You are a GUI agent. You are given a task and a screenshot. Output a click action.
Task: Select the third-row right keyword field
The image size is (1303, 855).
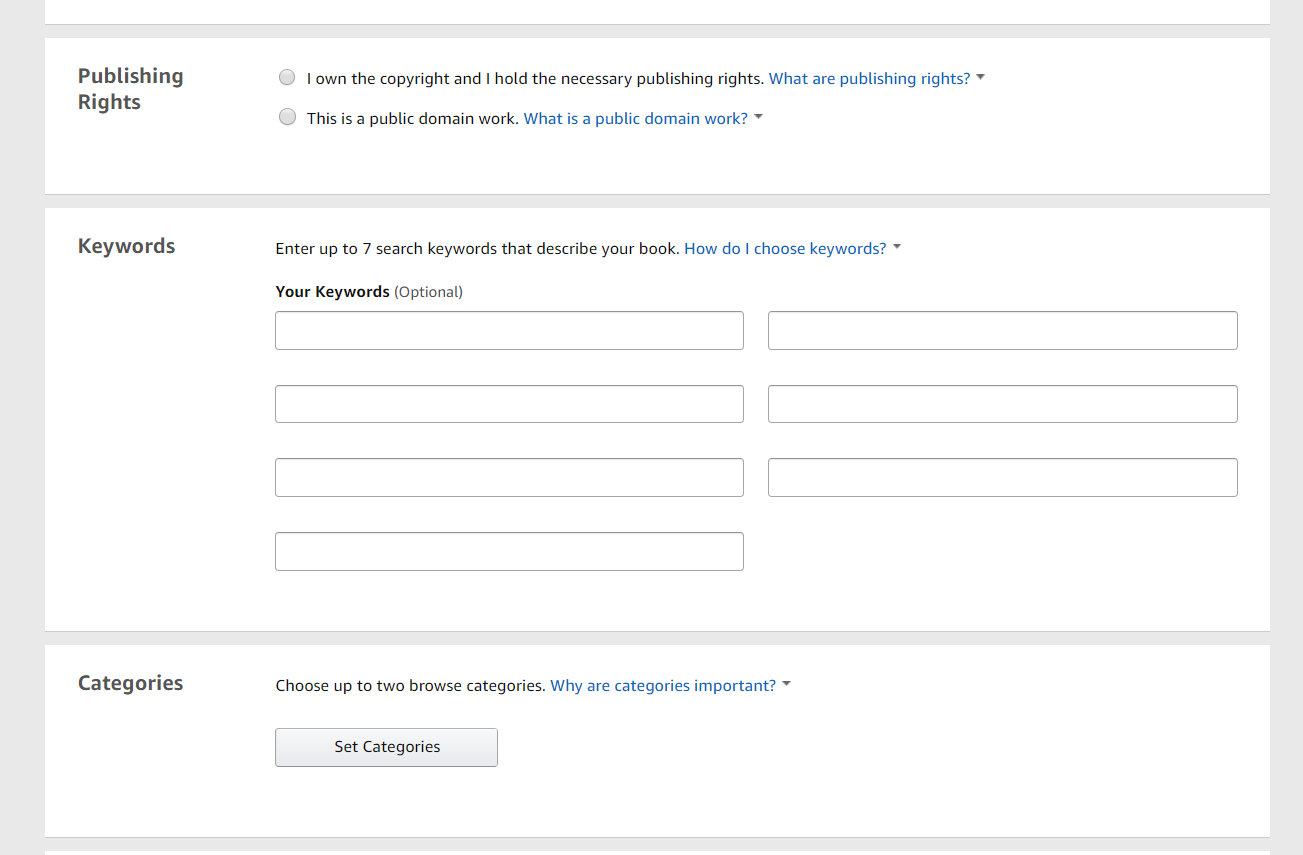coord(1002,478)
